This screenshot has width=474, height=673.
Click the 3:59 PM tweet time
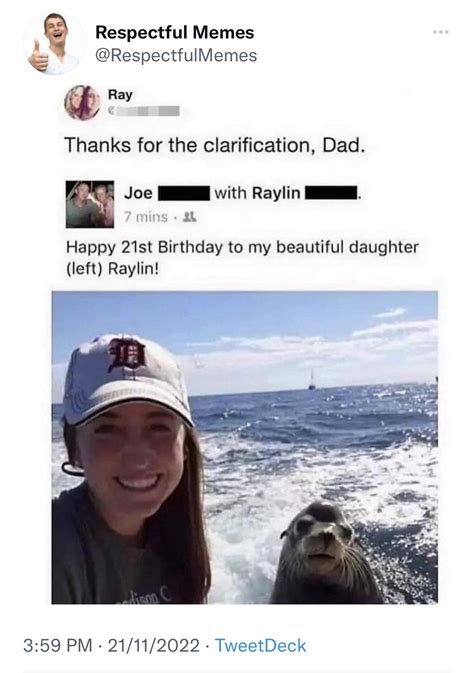58,646
